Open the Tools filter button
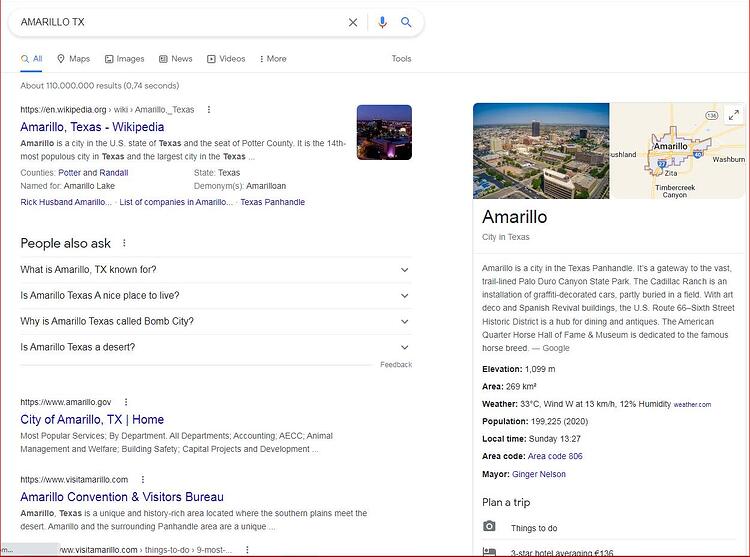This screenshot has width=750, height=557. (401, 58)
